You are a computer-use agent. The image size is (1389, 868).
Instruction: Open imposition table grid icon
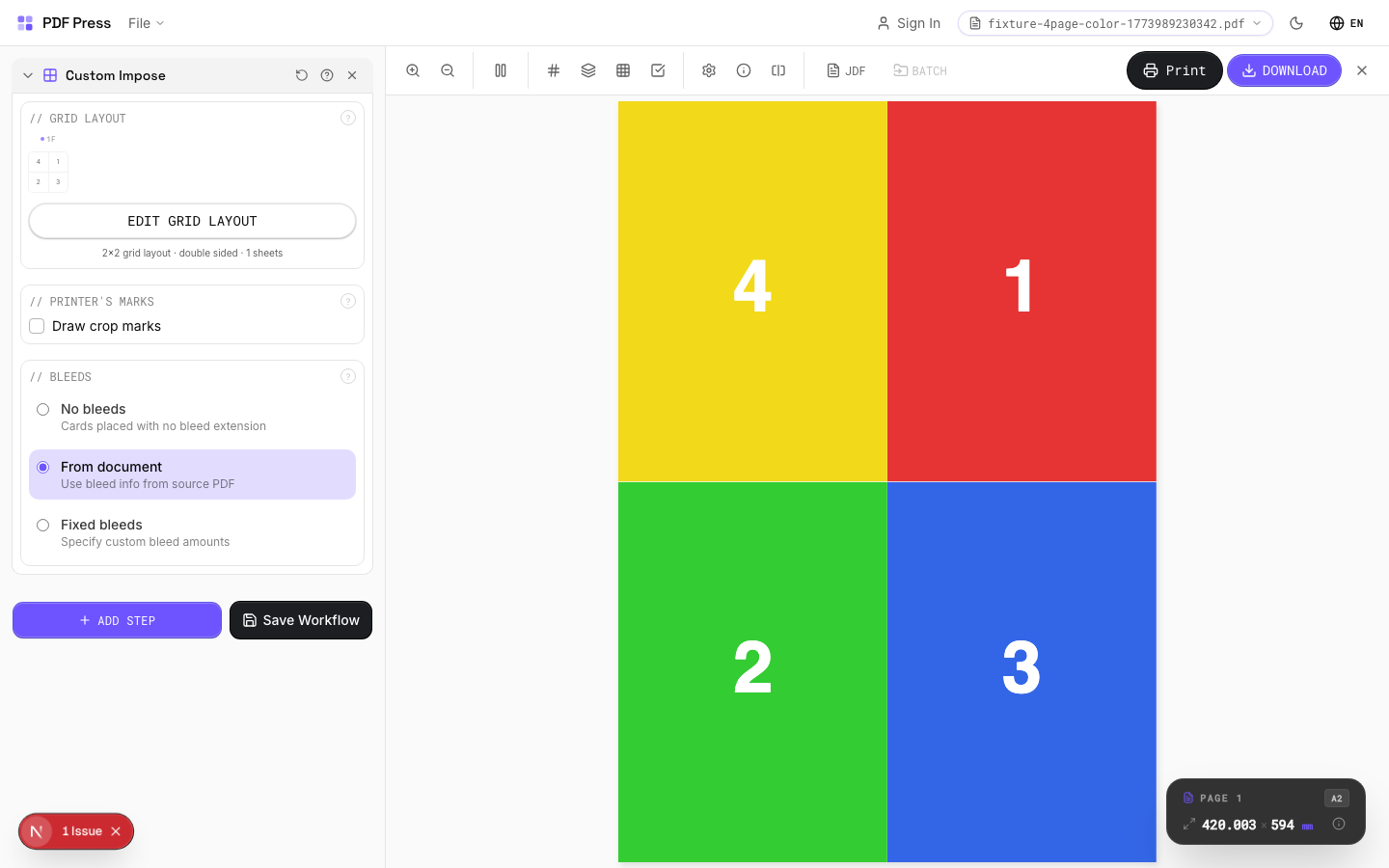pos(623,70)
